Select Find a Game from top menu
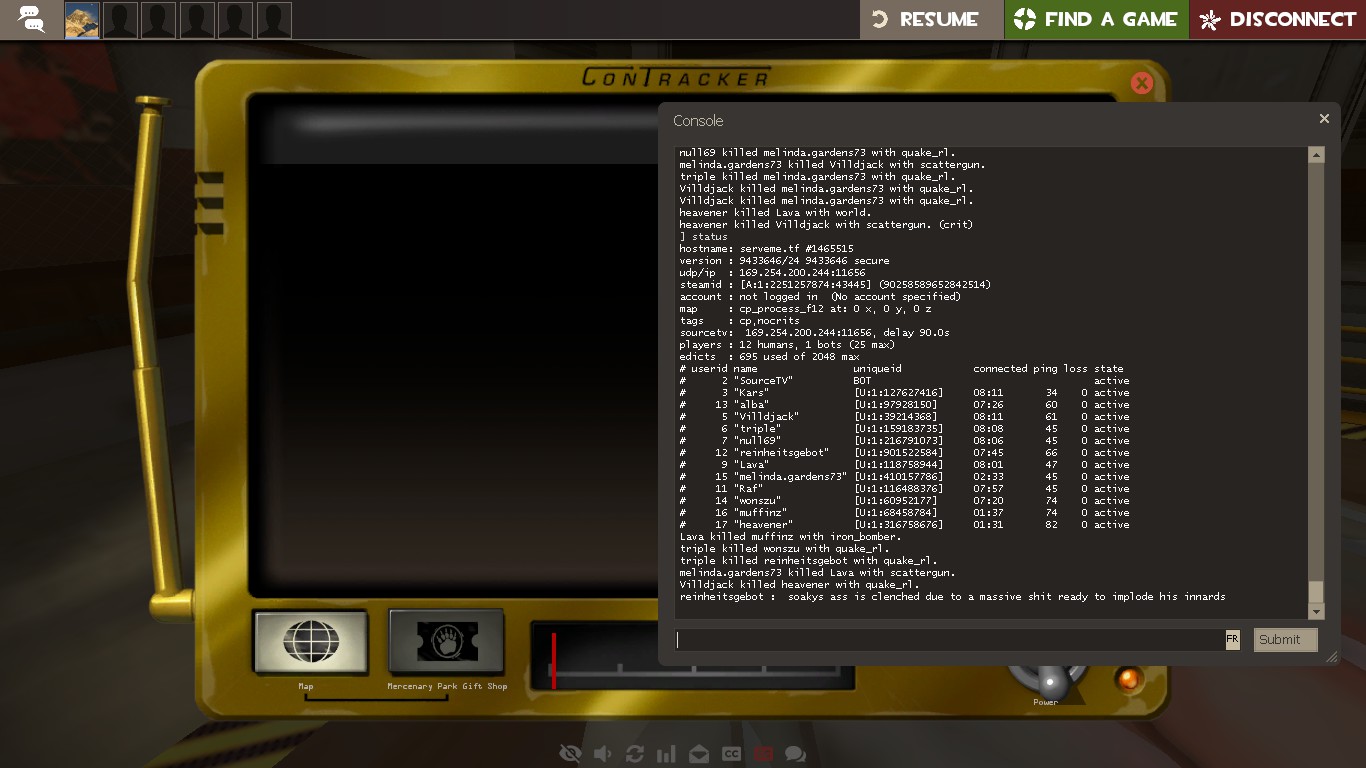Screen dimensions: 1366x768 (1096, 19)
